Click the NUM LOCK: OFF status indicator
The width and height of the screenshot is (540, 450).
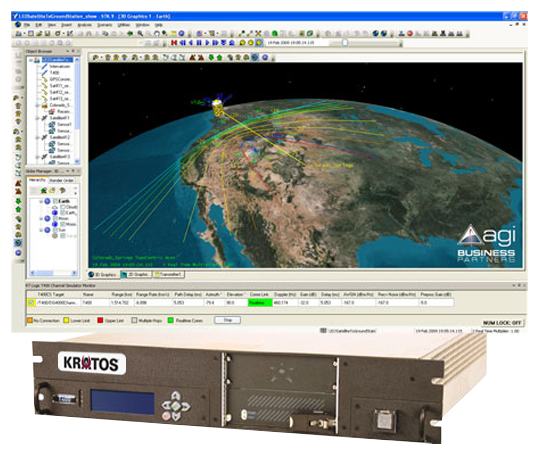tap(502, 323)
